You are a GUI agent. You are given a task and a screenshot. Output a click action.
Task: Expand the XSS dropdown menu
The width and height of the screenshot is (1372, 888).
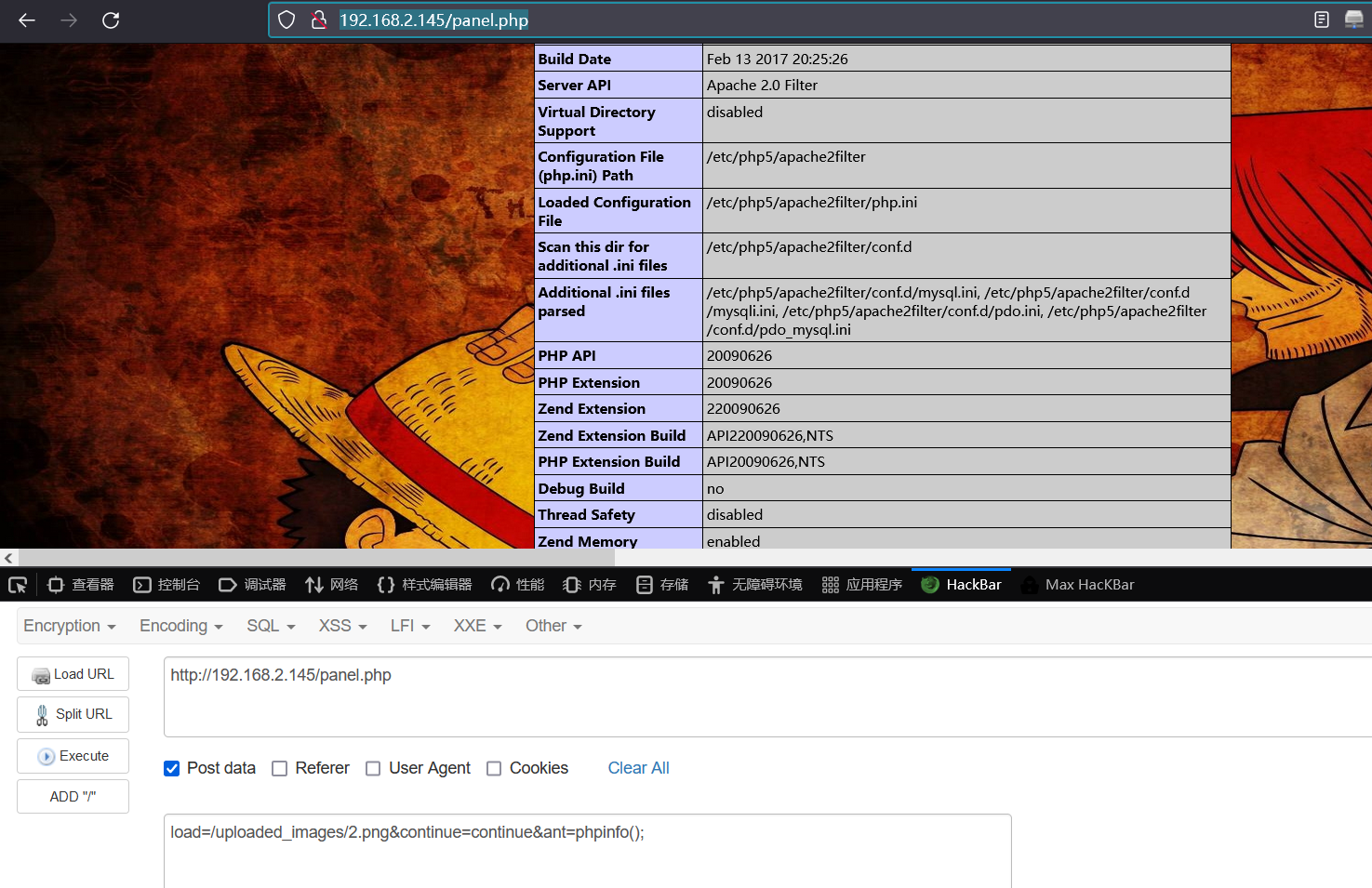coord(343,626)
